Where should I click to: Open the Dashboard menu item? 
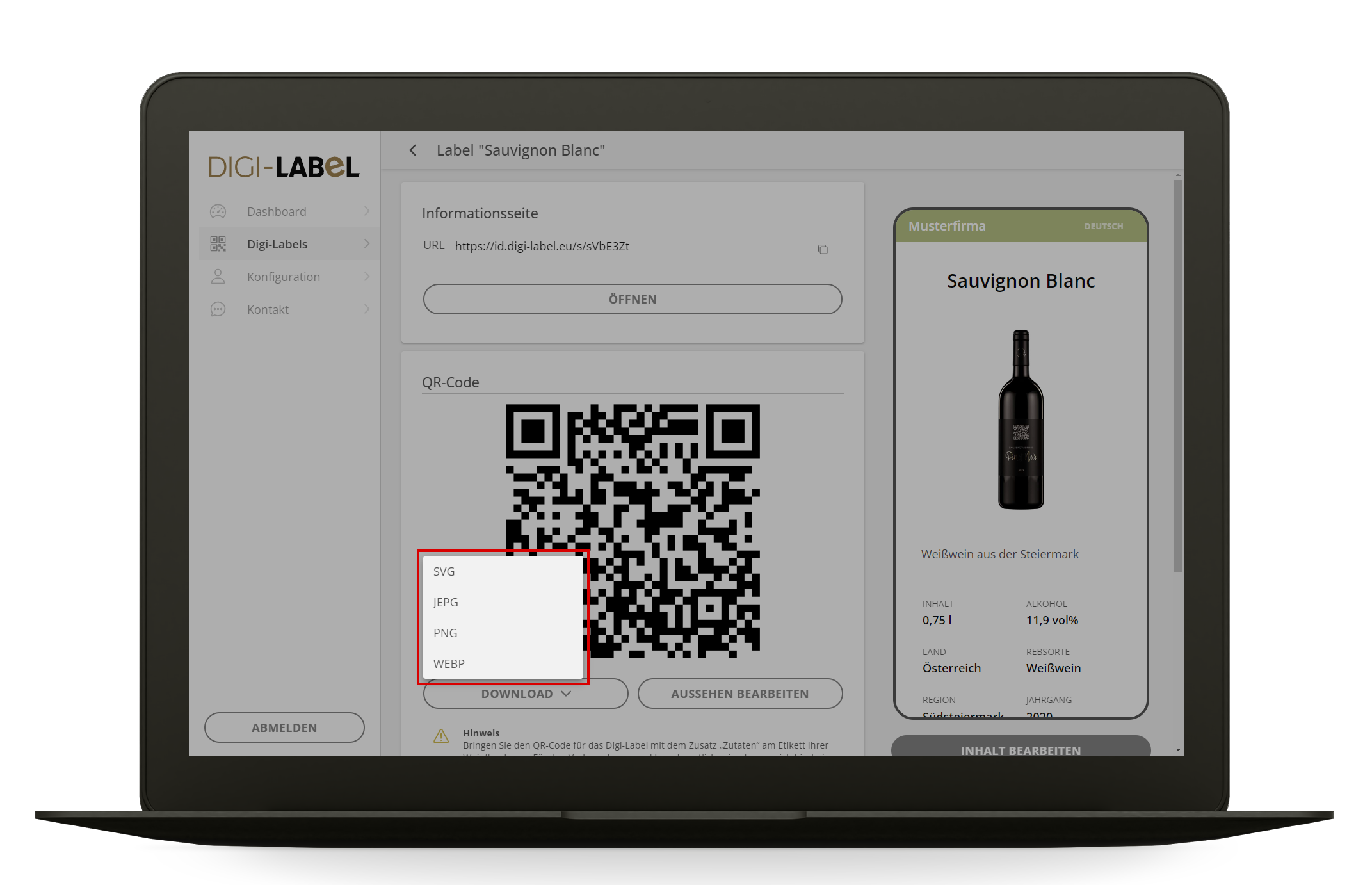pos(289,211)
